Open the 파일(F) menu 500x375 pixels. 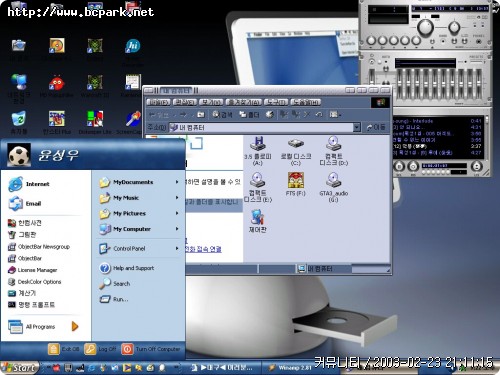tap(159, 102)
